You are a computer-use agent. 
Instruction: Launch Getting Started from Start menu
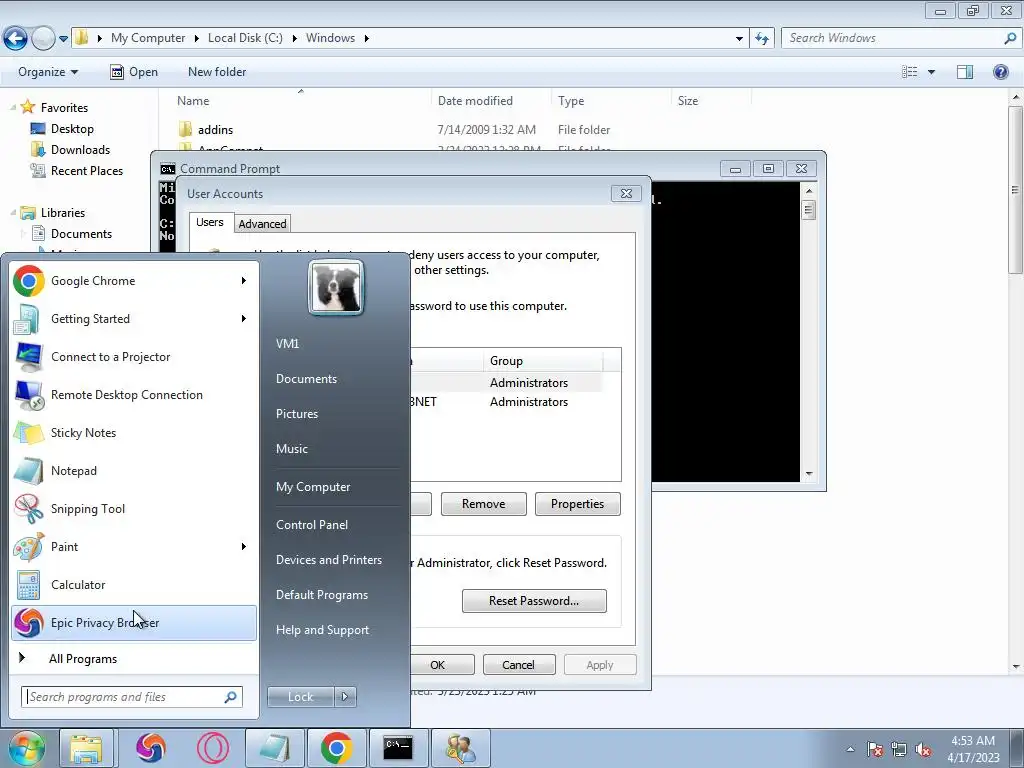(x=134, y=319)
